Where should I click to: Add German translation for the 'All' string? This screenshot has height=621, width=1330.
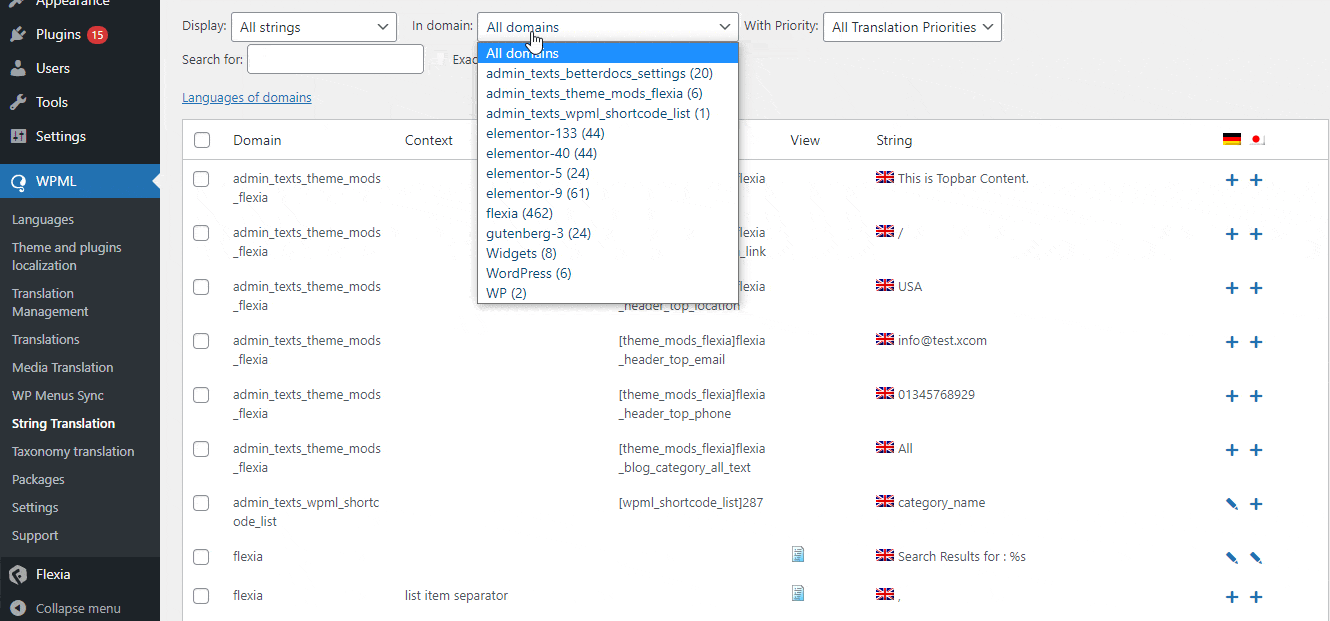point(1232,450)
